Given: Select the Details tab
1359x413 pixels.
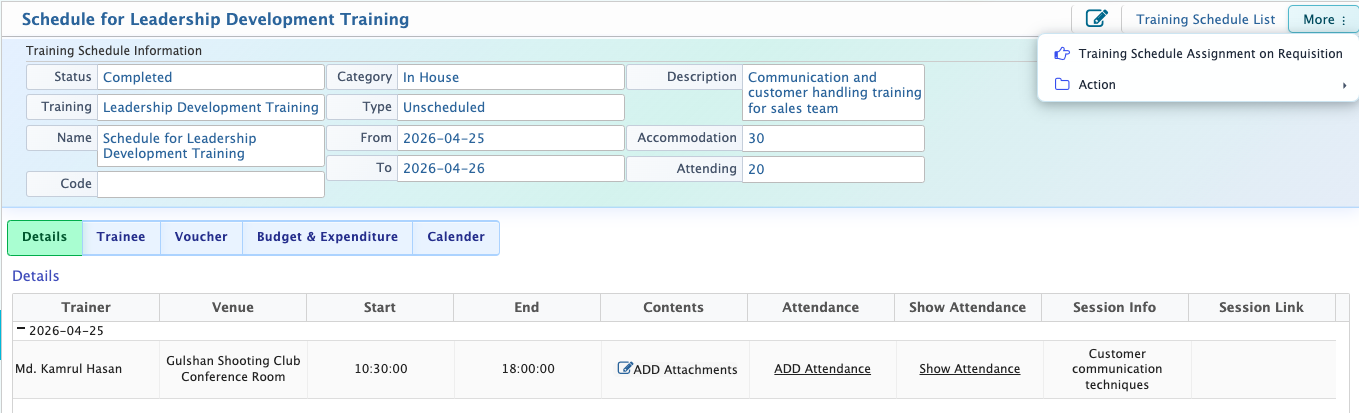Looking at the screenshot, I should pos(45,237).
